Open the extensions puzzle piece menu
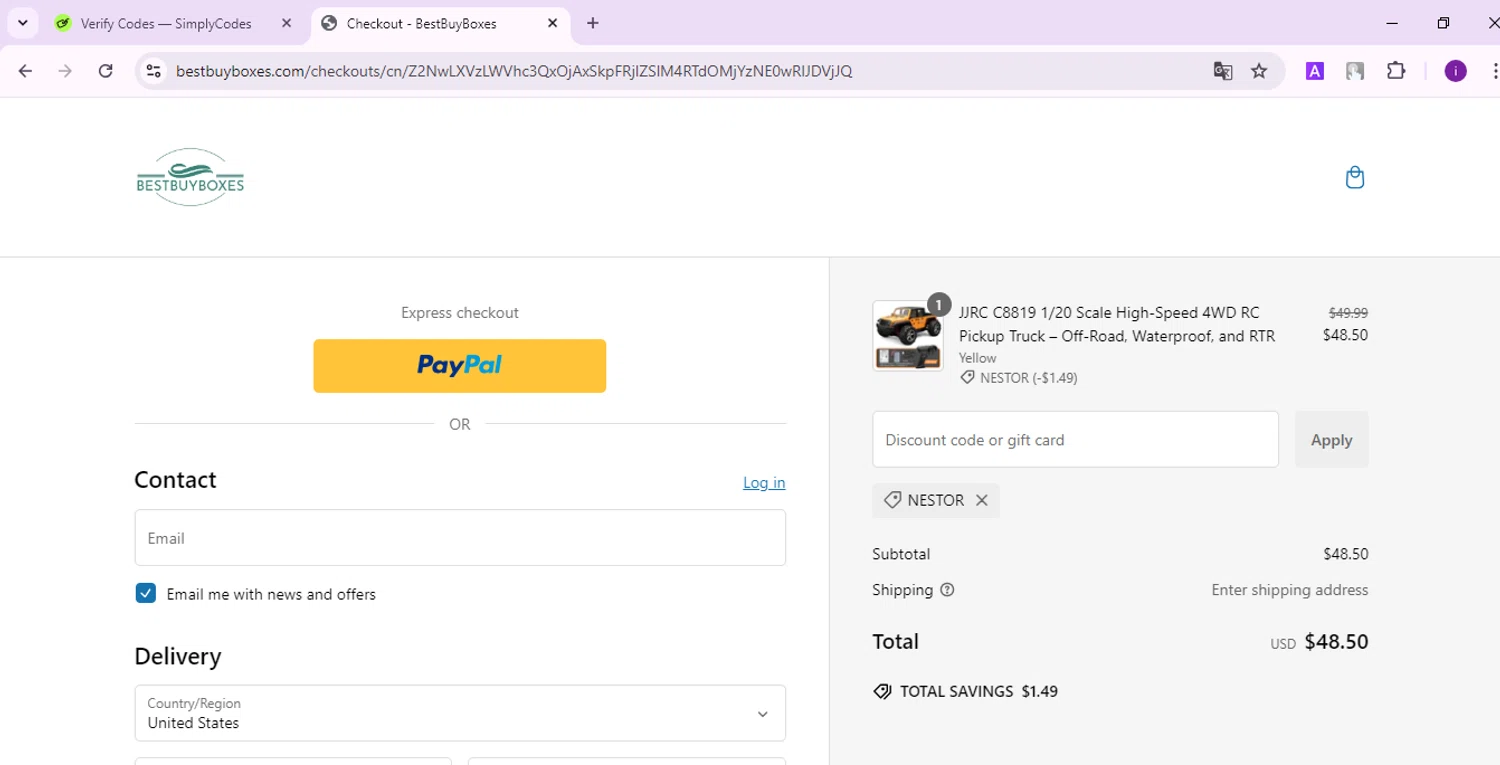This screenshot has width=1500, height=765. pos(1396,71)
